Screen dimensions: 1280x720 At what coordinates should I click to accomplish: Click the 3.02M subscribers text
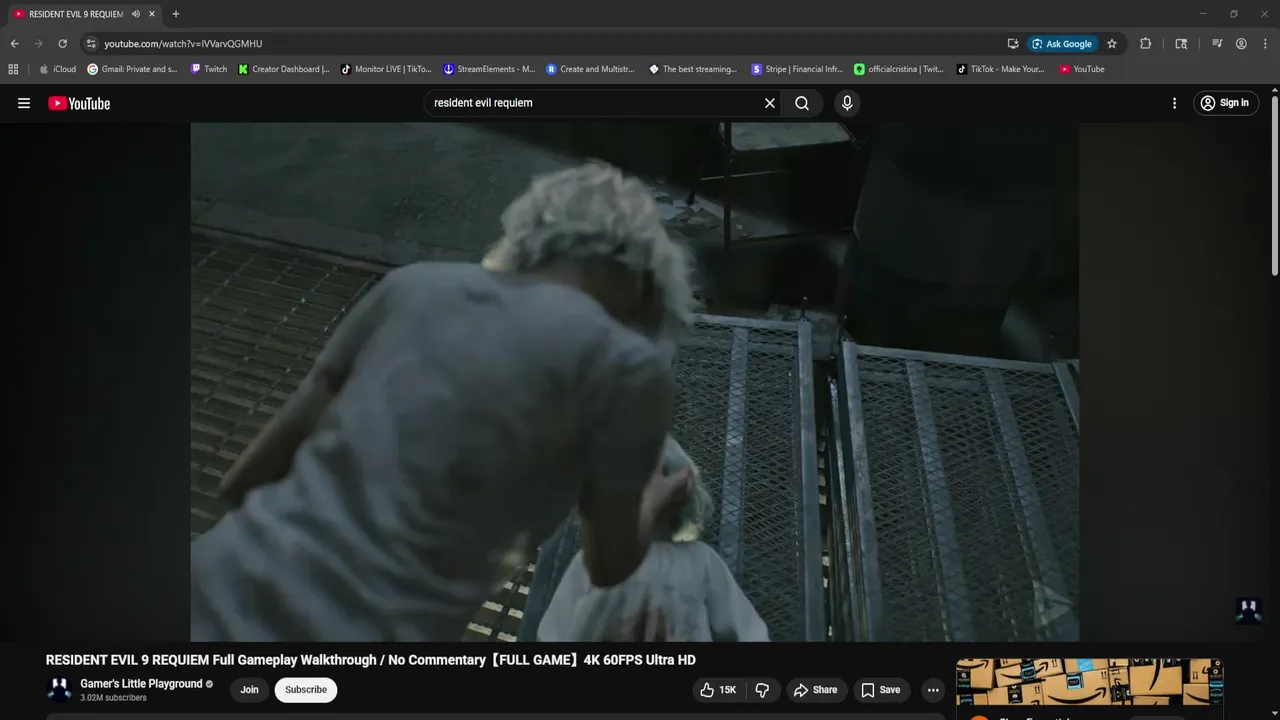[x=113, y=698]
